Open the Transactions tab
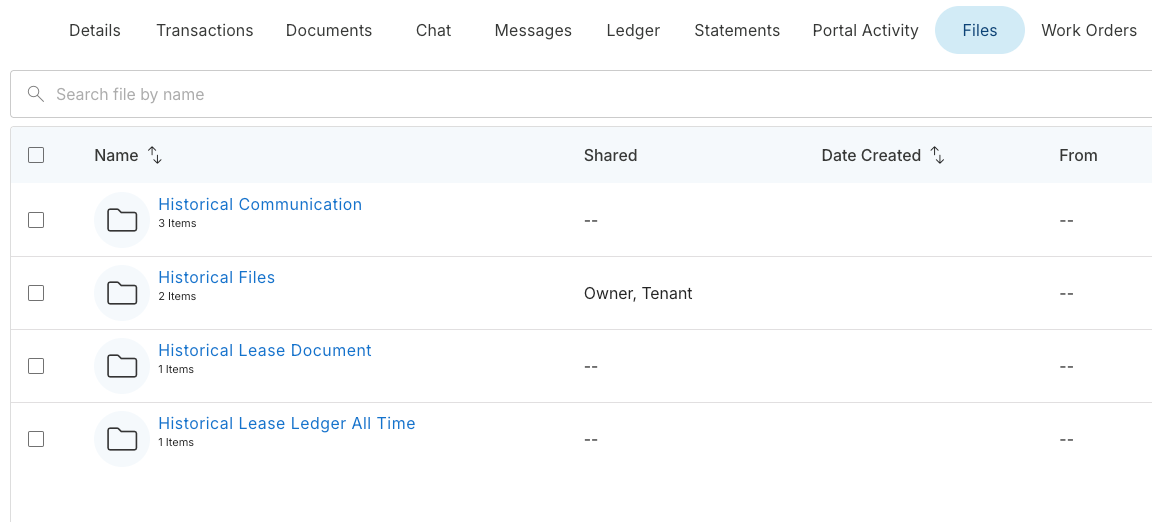The image size is (1152, 522). 205,30
